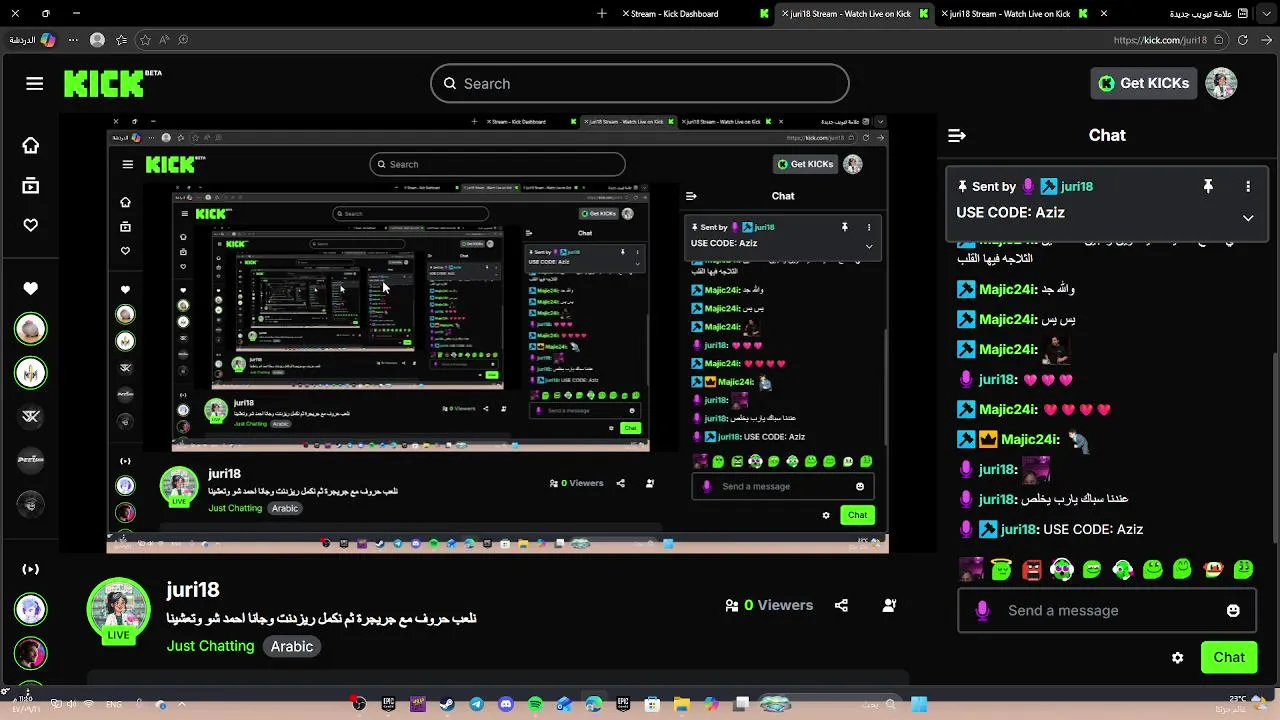The height and width of the screenshot is (720, 1280).
Task: Insert the halo angel emote
Action: (1001, 570)
